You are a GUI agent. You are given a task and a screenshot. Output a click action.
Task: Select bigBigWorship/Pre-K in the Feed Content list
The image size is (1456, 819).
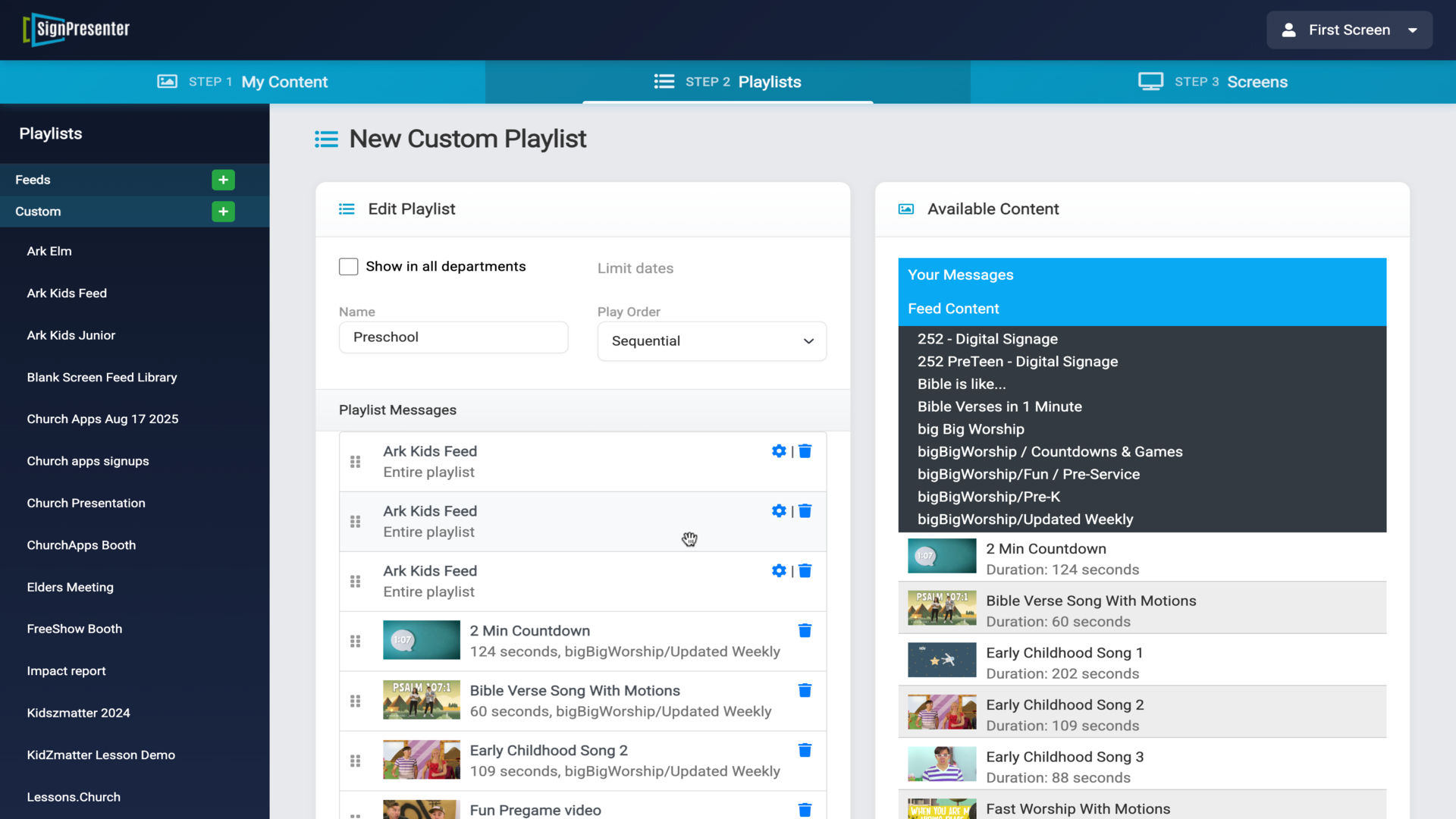coord(988,497)
